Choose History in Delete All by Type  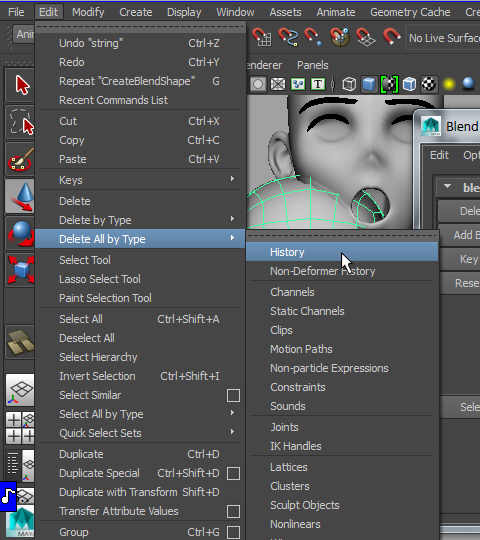point(342,252)
